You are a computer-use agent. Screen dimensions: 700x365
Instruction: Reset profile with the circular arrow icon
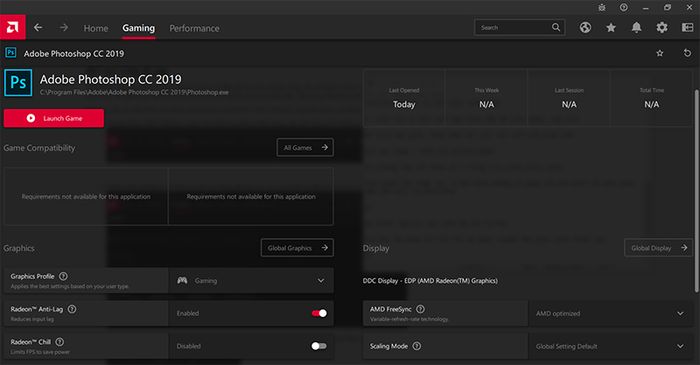click(687, 53)
